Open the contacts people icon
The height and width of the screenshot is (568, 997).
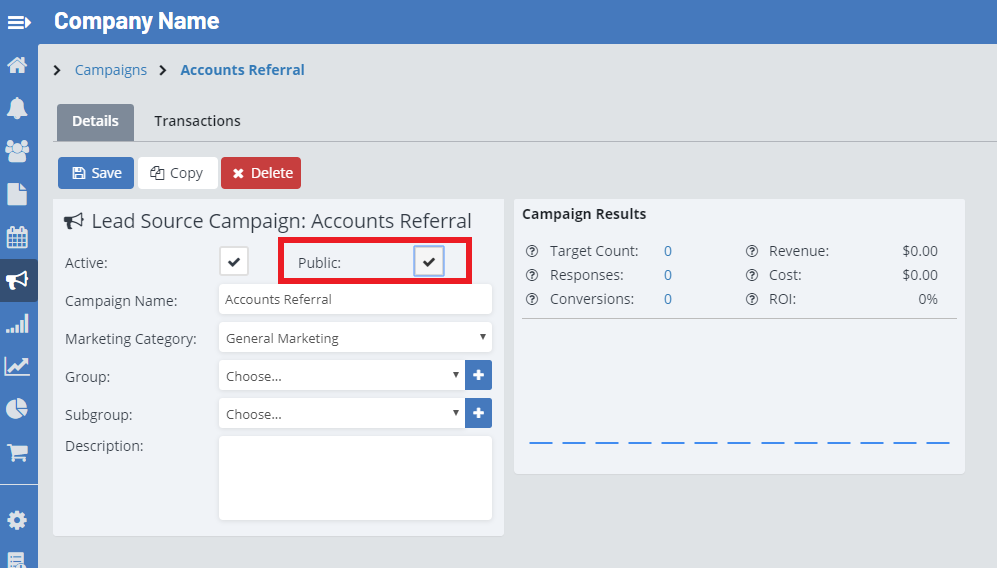tap(17, 151)
